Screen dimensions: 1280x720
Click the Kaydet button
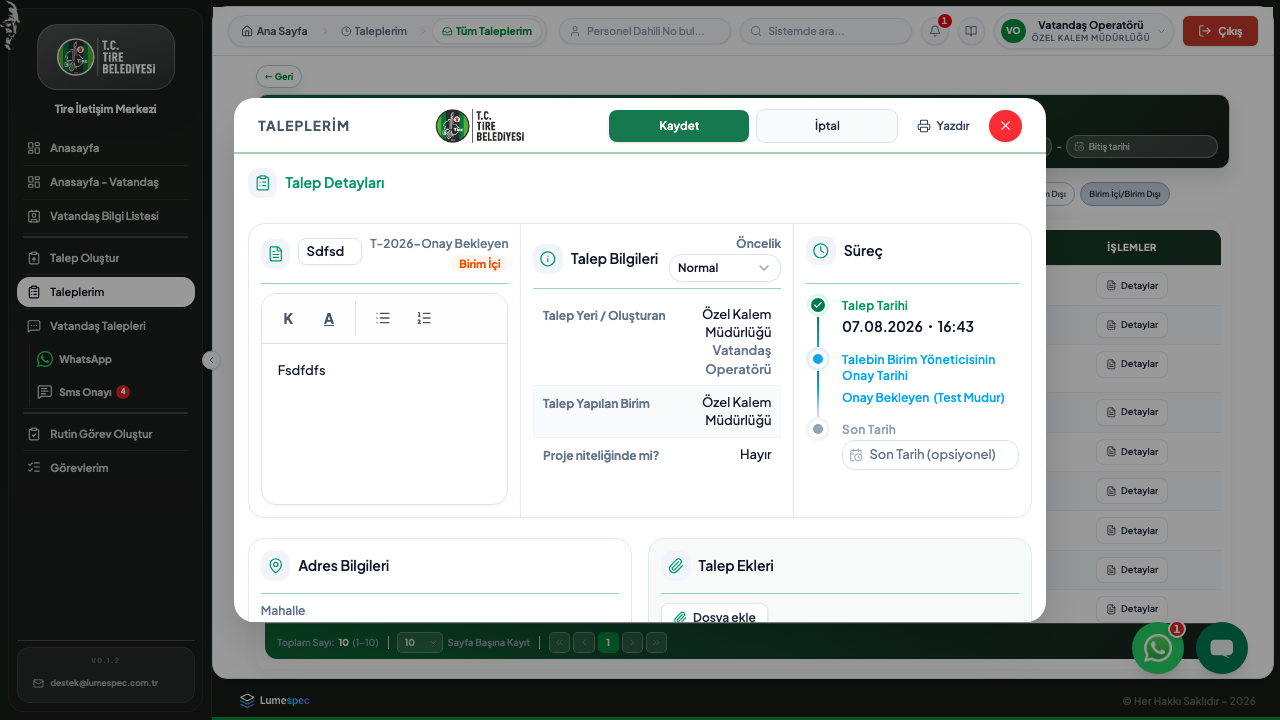click(x=679, y=126)
